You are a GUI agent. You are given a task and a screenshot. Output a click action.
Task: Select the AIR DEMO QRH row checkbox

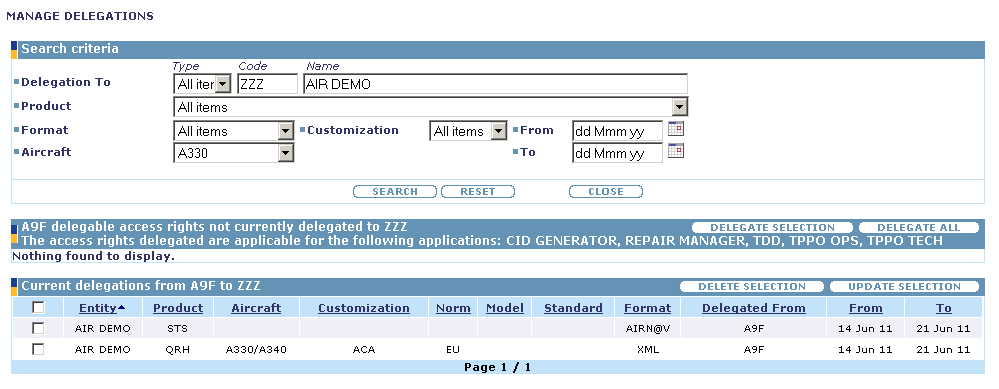coord(38,350)
